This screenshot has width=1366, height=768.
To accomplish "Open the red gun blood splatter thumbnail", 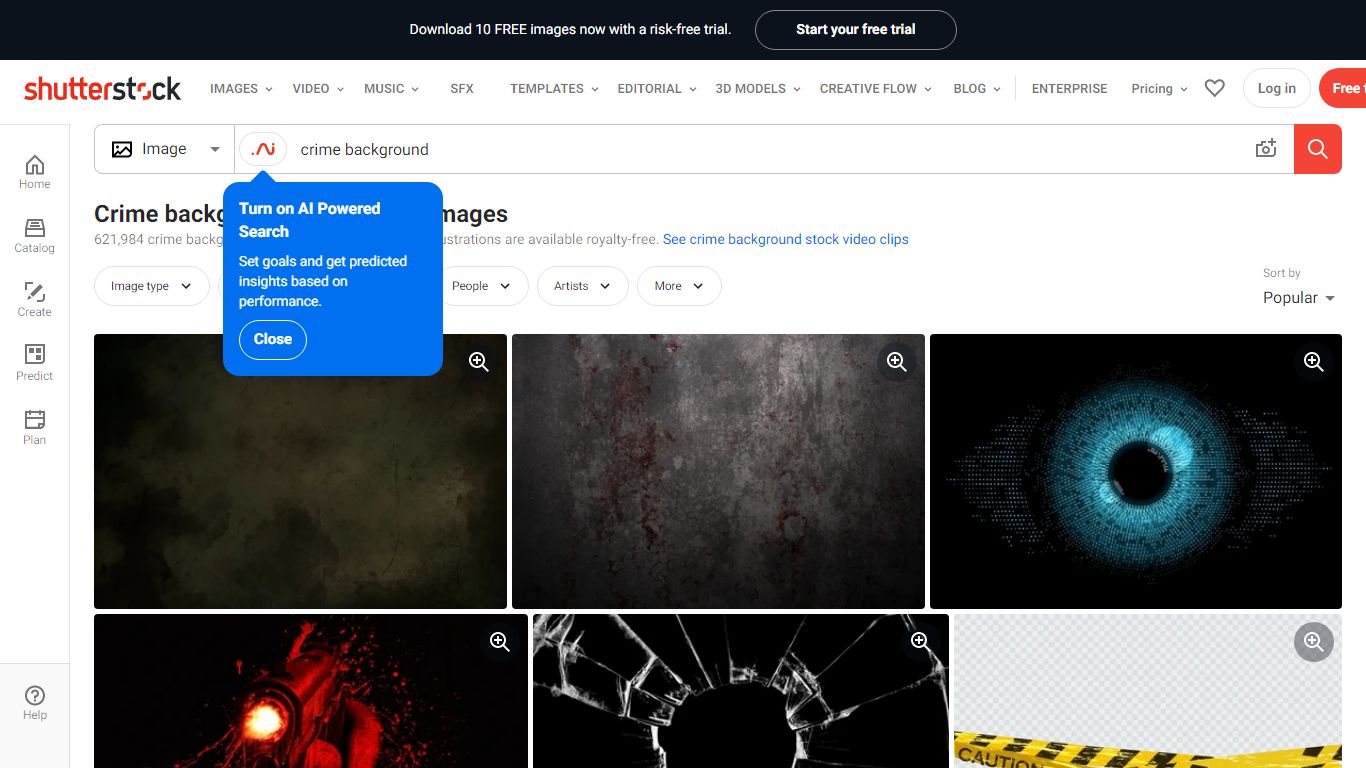I will point(311,691).
